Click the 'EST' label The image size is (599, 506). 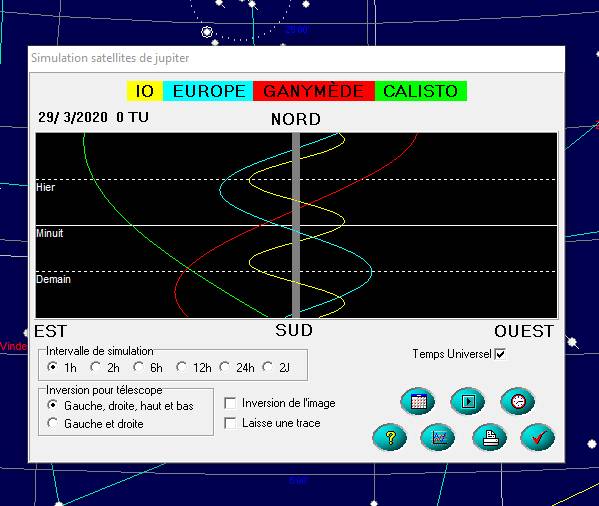pos(50,331)
